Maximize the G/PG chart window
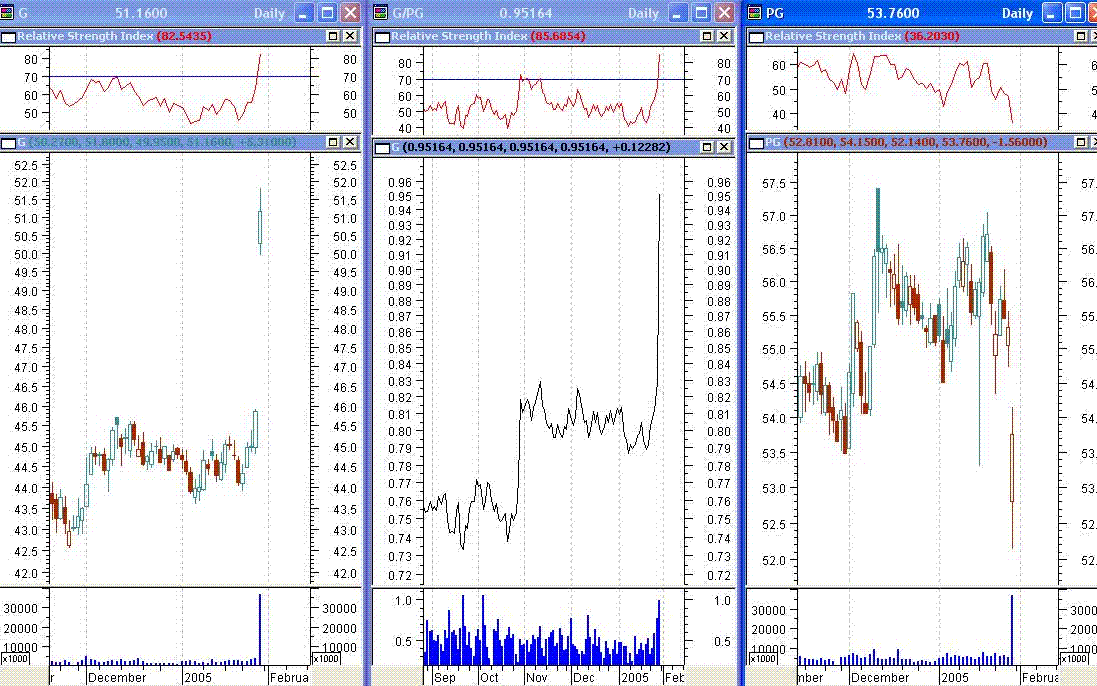The width and height of the screenshot is (1097, 686). 701,13
